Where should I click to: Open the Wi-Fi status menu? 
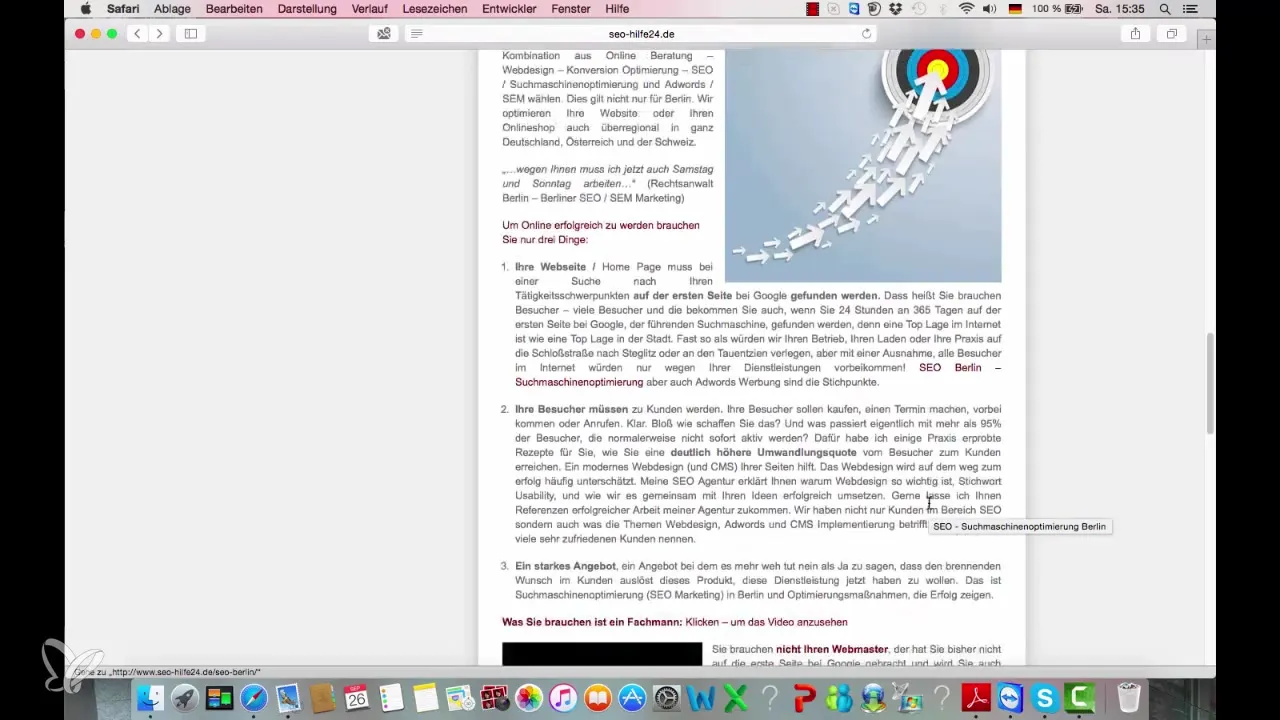[x=966, y=9]
